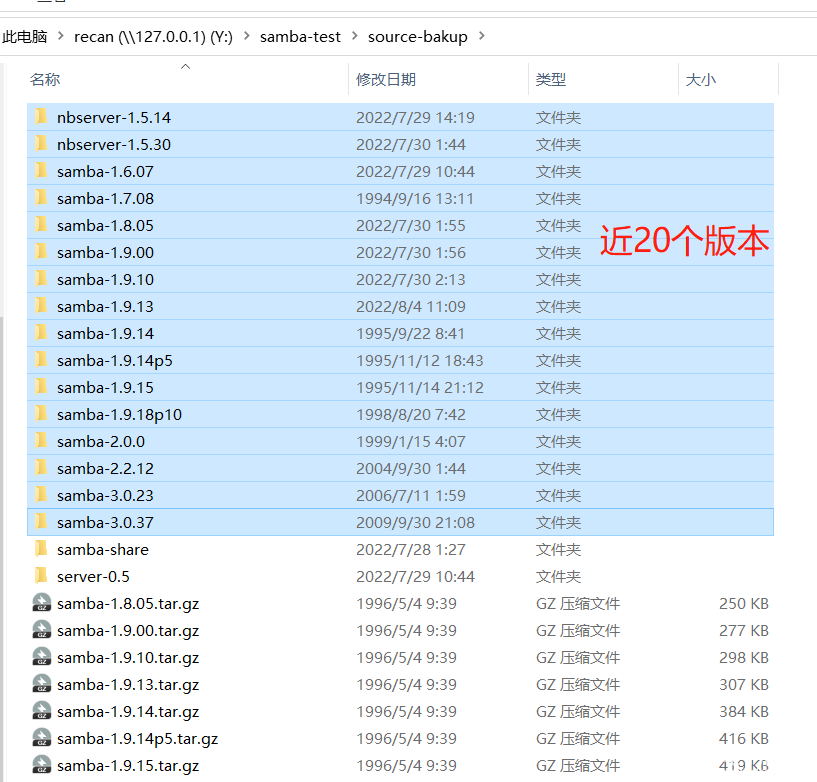Click the GZ archive icon of samba-1.9.14p5.tar.gz
This screenshot has width=817, height=782.
[42, 738]
